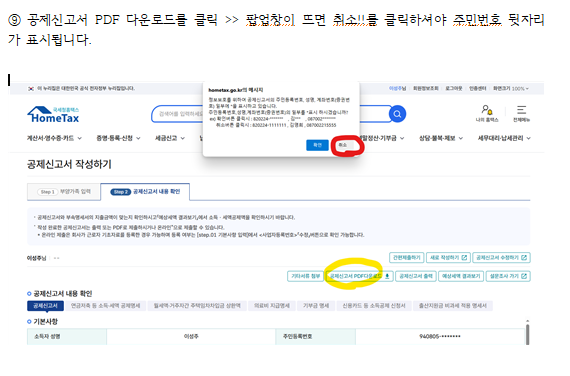Expand the 세금신고 menu

click(170, 138)
